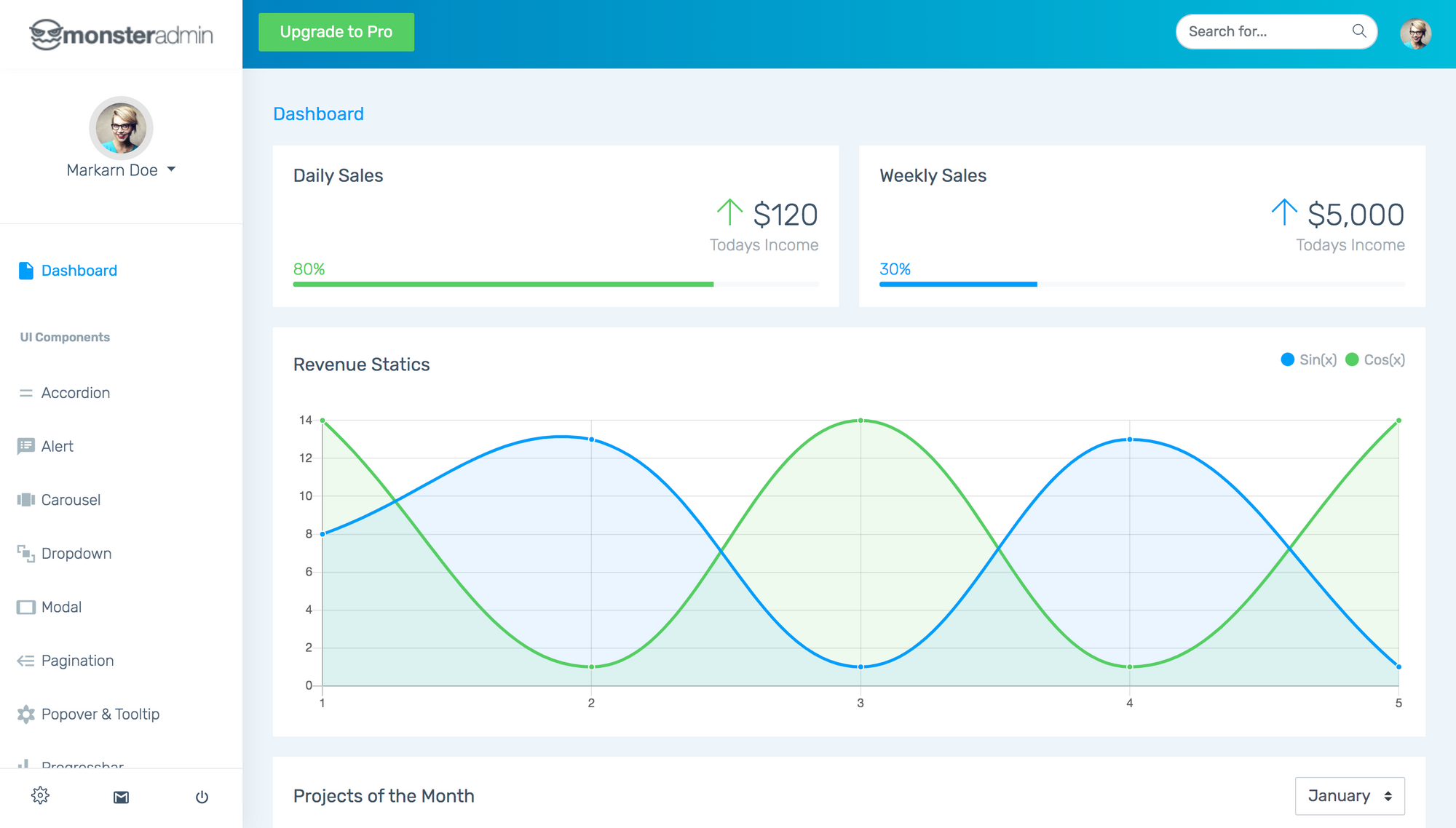Click the search magnifier icon
This screenshot has width=1456, height=828.
pyautogui.click(x=1358, y=31)
